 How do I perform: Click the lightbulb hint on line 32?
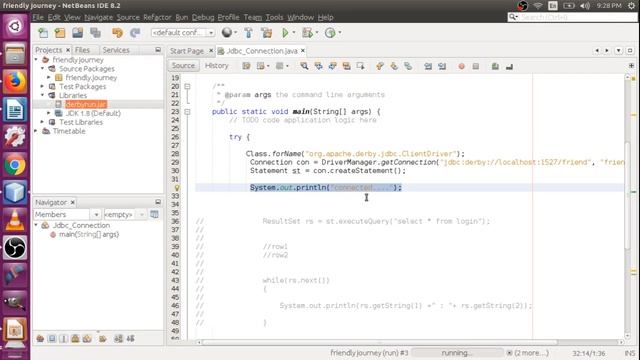click(177, 188)
